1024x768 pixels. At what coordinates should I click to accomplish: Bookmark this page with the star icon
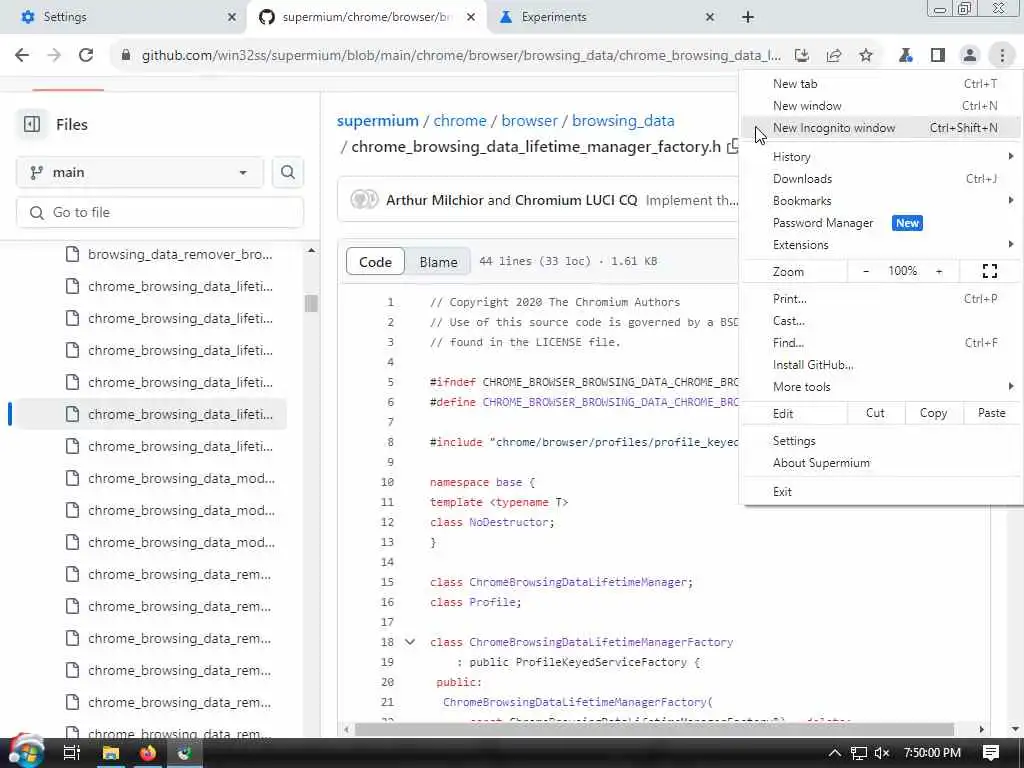point(866,56)
